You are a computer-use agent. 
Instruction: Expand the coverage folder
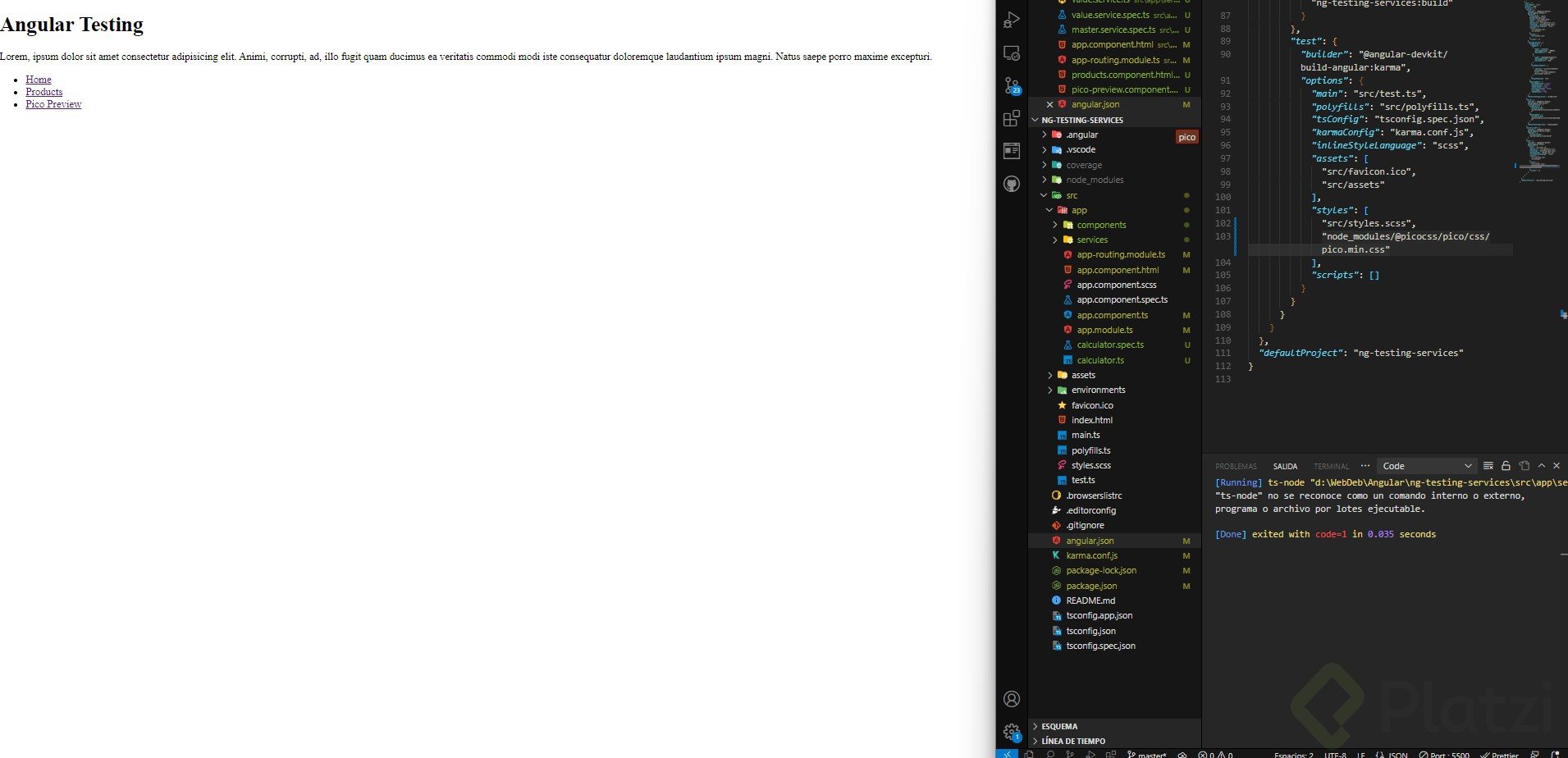tap(1115, 165)
